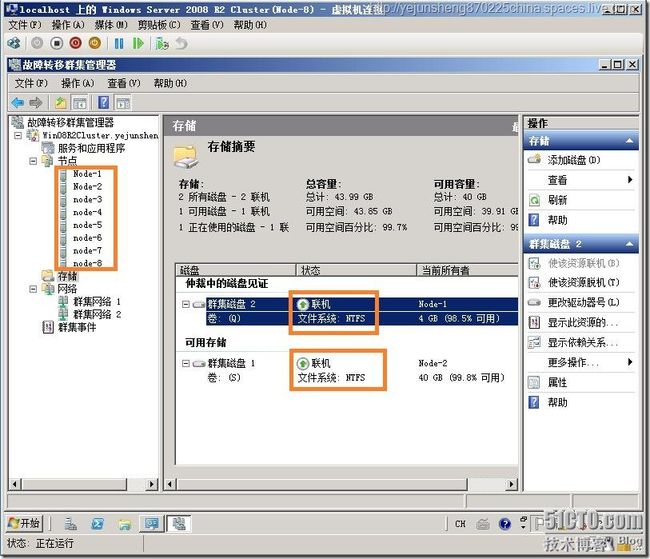Select 群集网络 1 in tree
This screenshot has height=559, width=650.
[x=97, y=301]
